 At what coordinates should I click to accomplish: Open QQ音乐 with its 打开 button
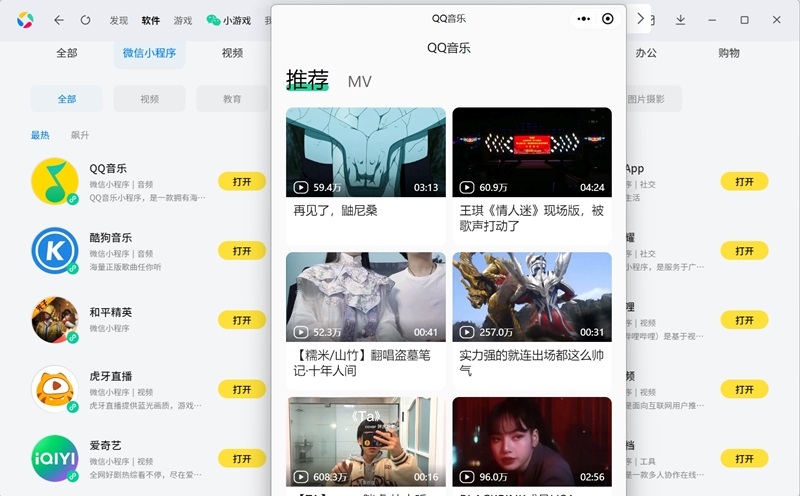242,181
